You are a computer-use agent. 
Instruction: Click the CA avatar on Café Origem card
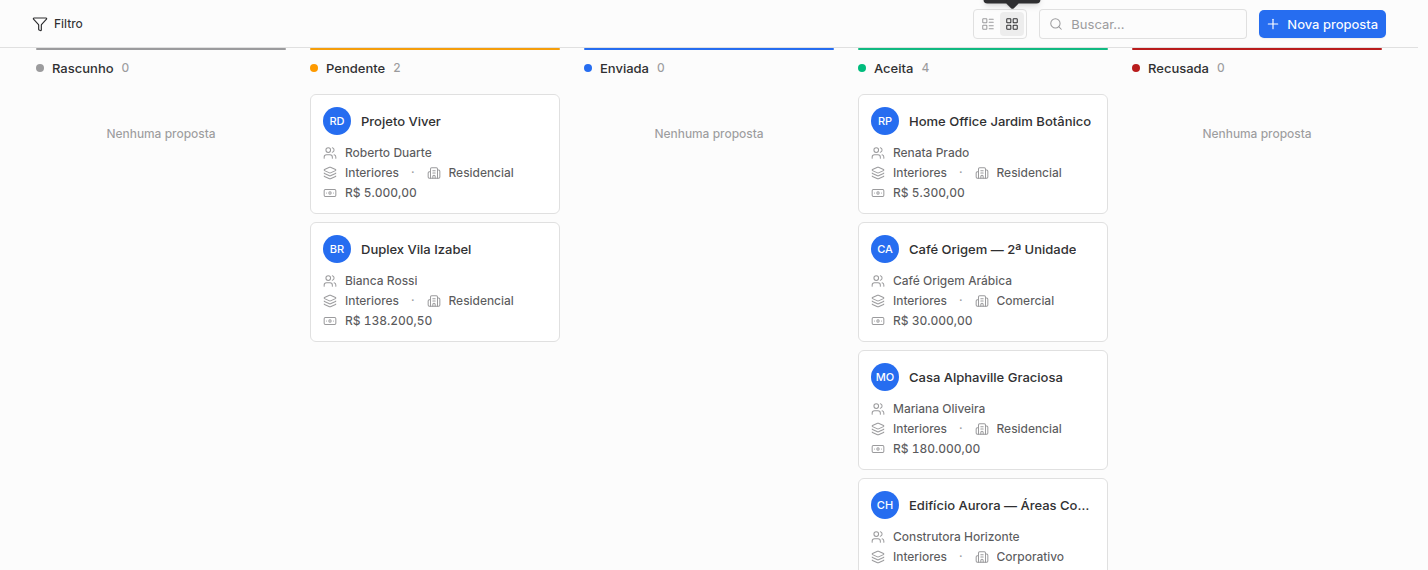click(x=885, y=249)
